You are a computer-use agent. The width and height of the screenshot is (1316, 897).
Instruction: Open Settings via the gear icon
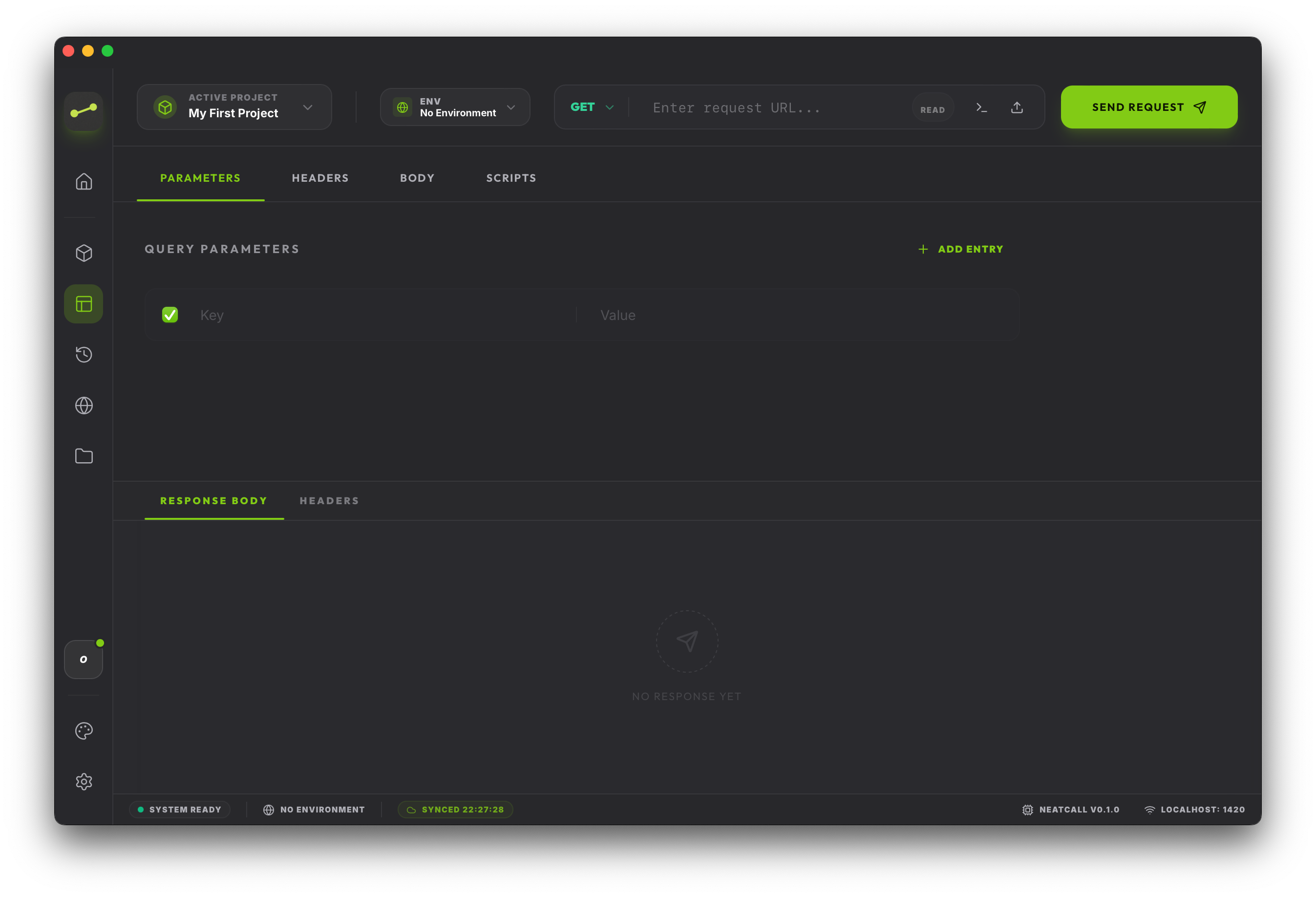tap(84, 782)
